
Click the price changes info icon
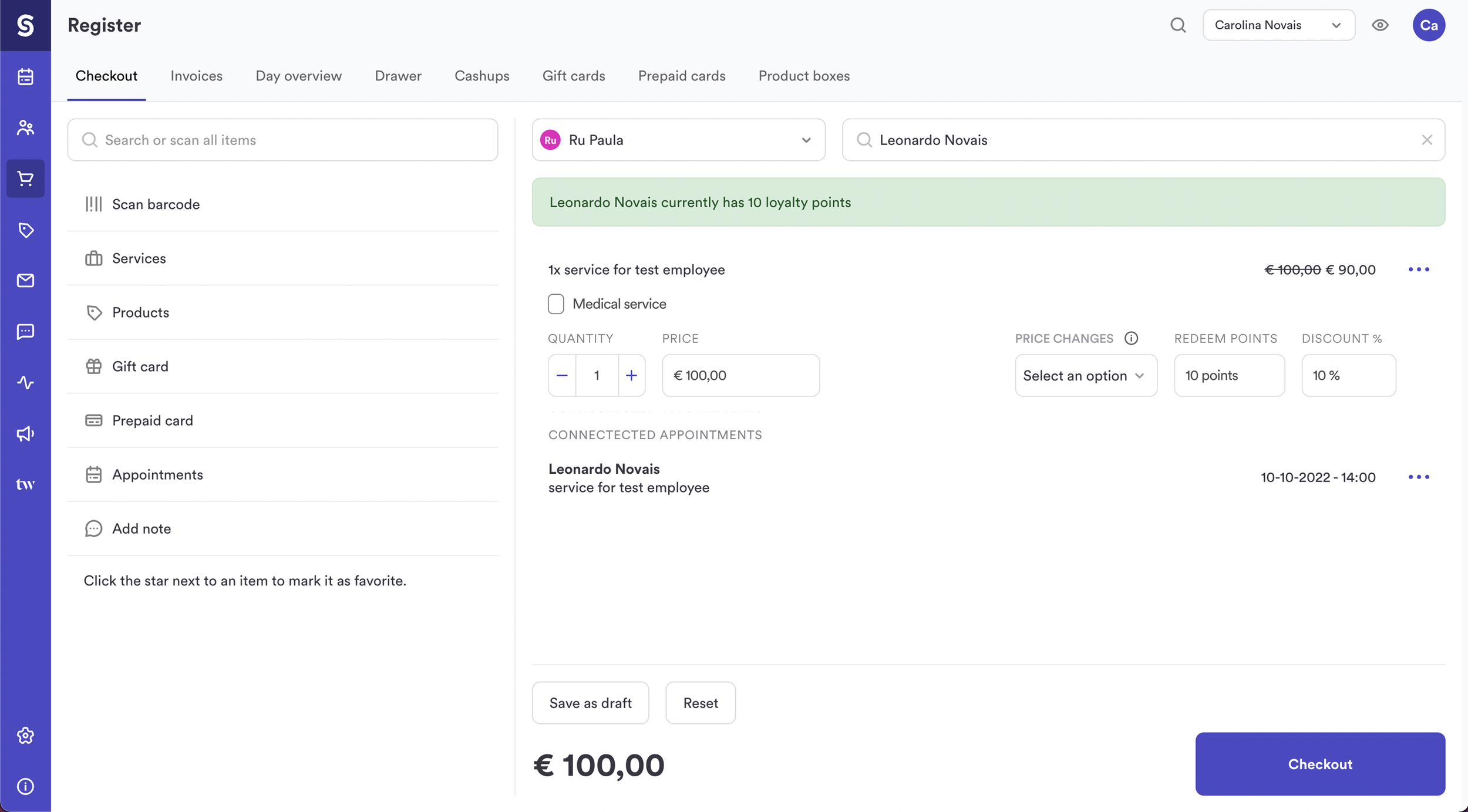tap(1131, 338)
